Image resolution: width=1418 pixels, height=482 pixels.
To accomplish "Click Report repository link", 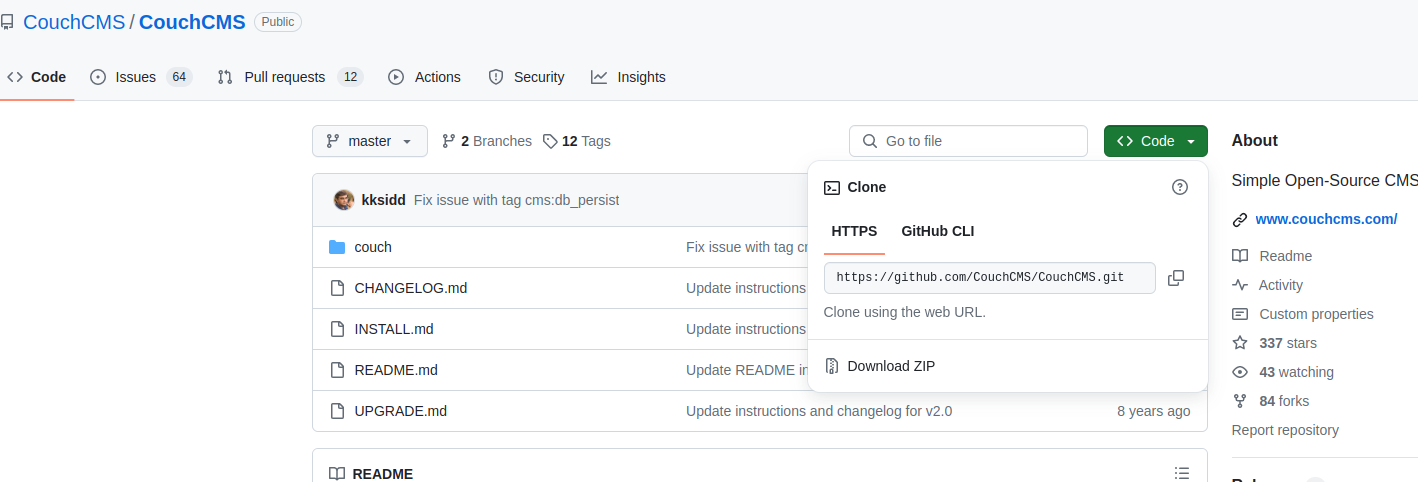I will point(1285,430).
